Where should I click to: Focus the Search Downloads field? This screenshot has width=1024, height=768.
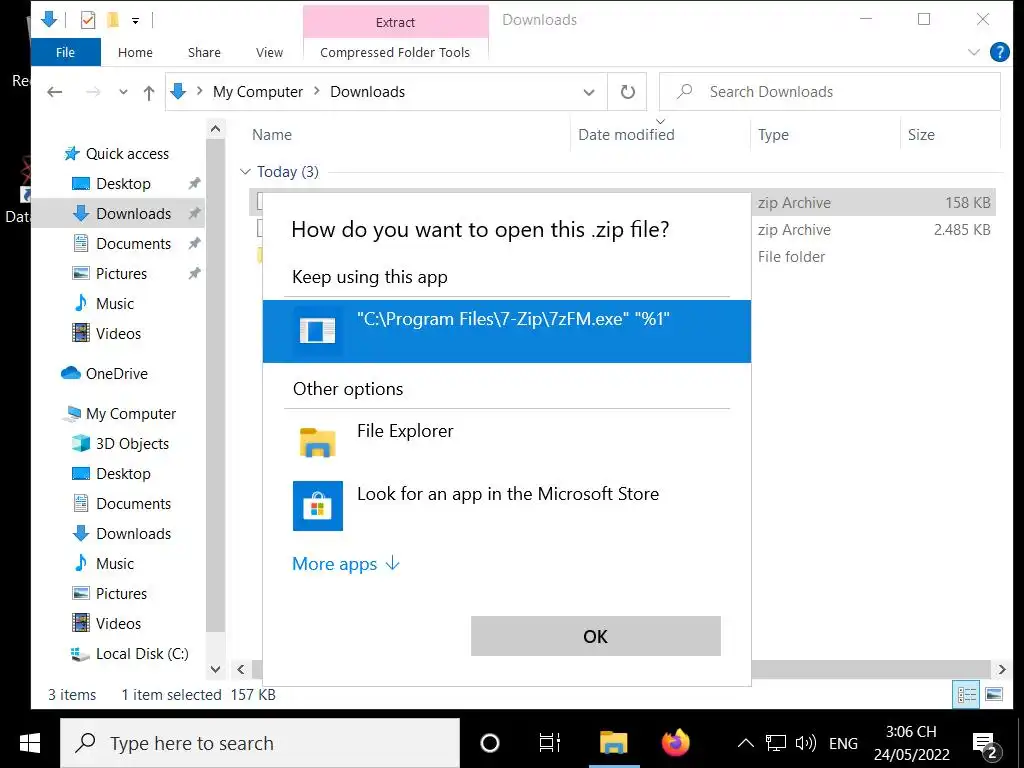click(x=829, y=92)
